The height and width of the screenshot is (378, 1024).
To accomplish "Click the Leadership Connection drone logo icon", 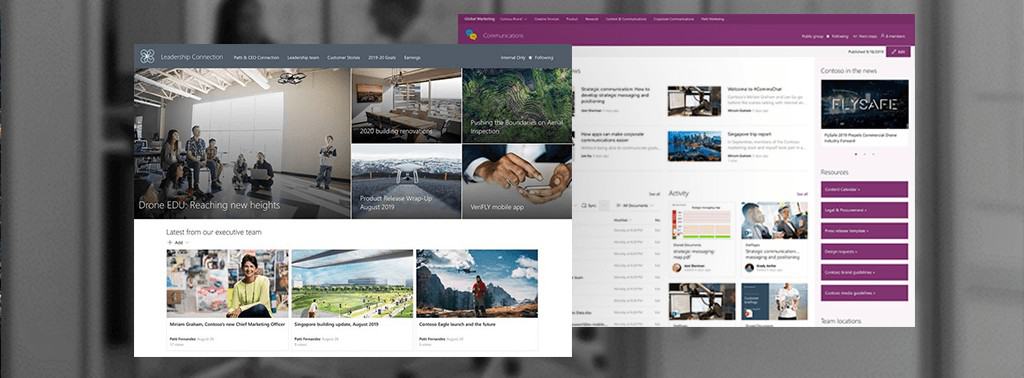I will (x=147, y=57).
